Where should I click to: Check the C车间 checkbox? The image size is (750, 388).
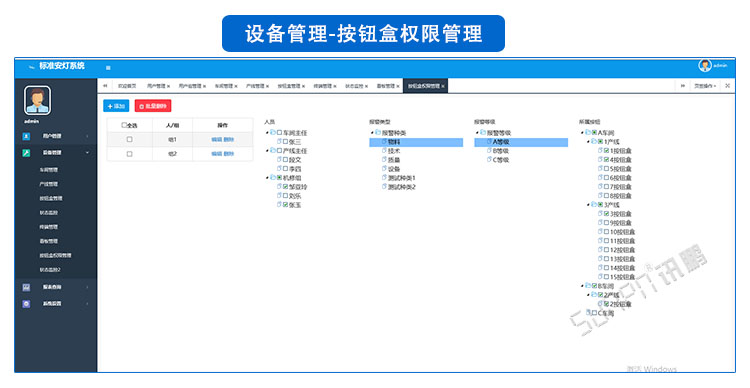595,313
